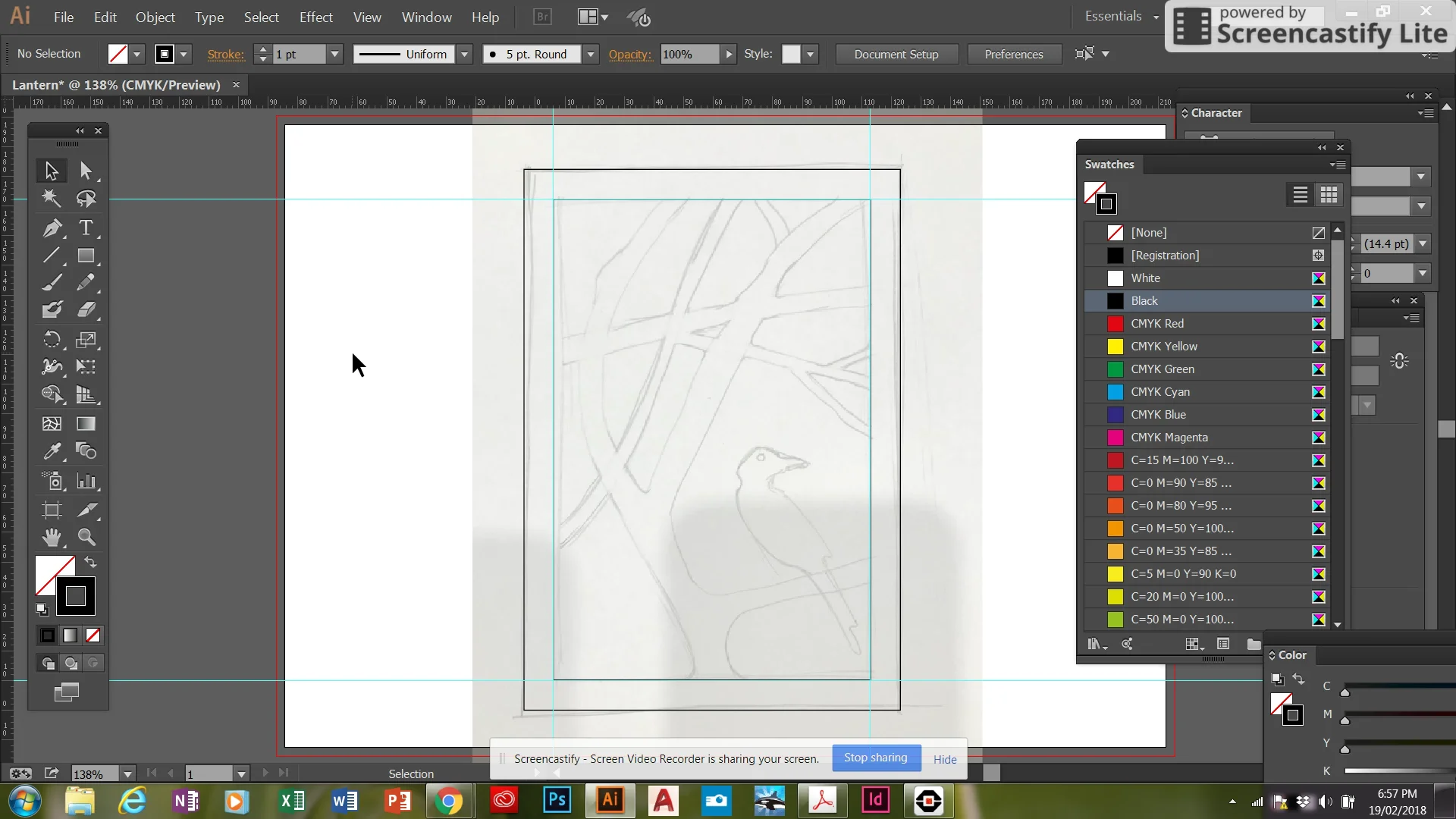1456x819 pixels.
Task: Open the stroke weight dropdown
Action: 334,54
